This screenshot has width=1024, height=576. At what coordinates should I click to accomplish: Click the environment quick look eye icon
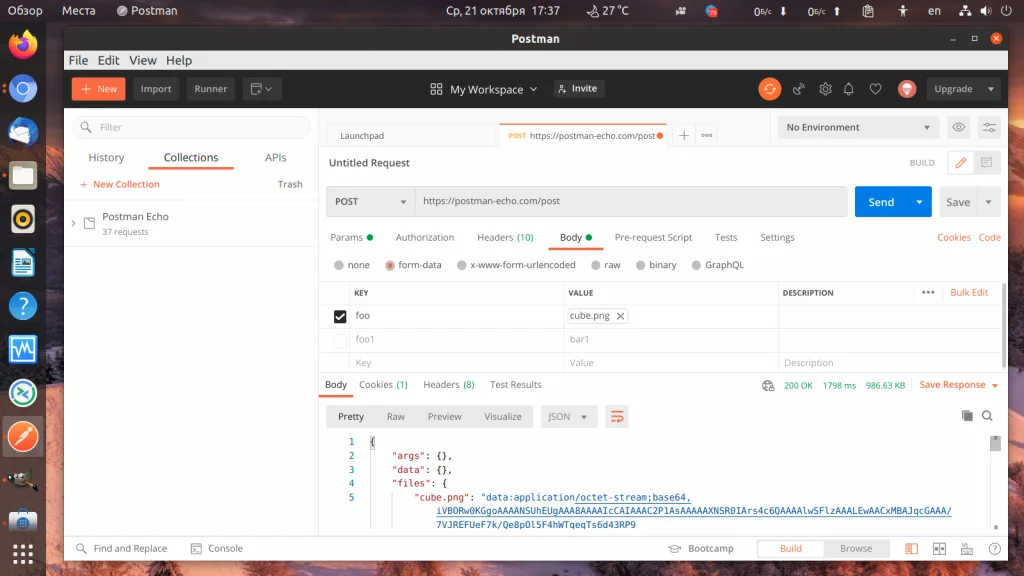959,127
